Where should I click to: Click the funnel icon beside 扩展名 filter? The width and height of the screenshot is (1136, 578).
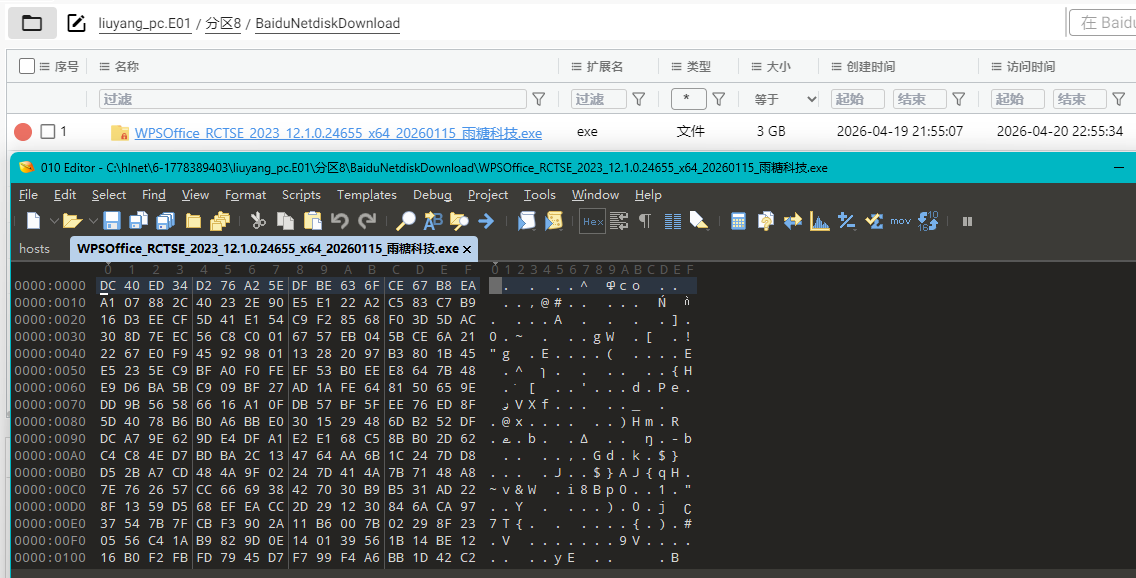tap(639, 99)
